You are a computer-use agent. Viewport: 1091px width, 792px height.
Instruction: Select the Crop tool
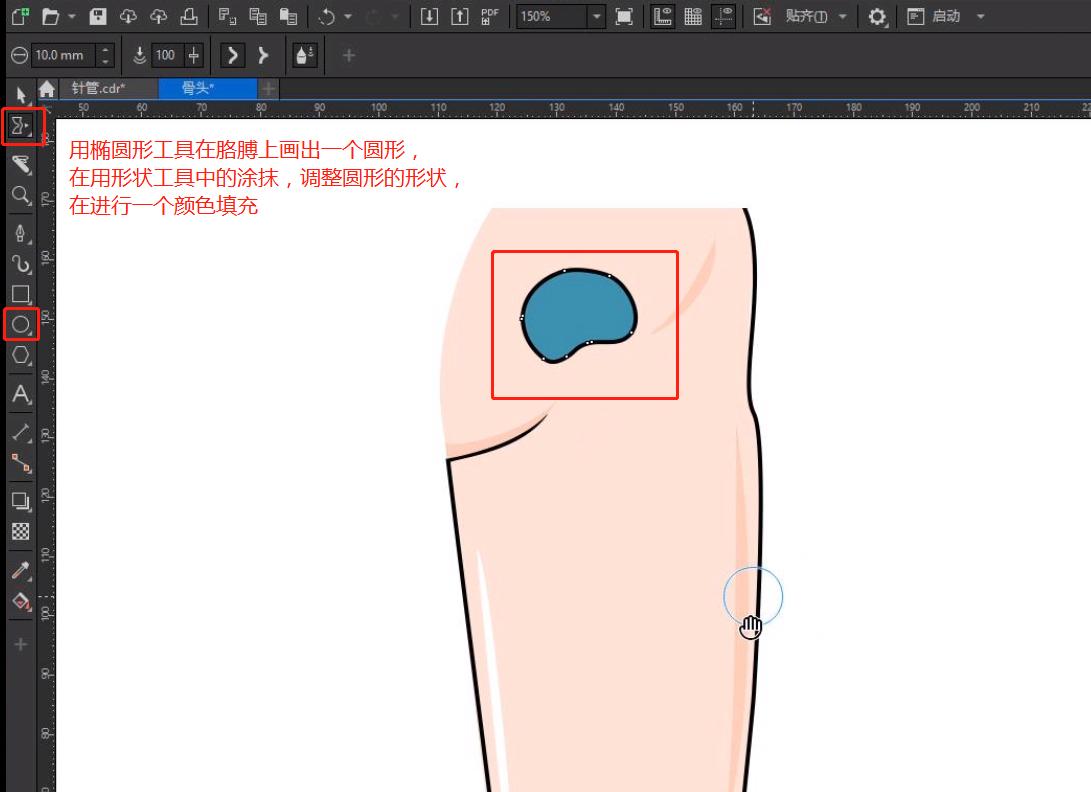[x=21, y=164]
